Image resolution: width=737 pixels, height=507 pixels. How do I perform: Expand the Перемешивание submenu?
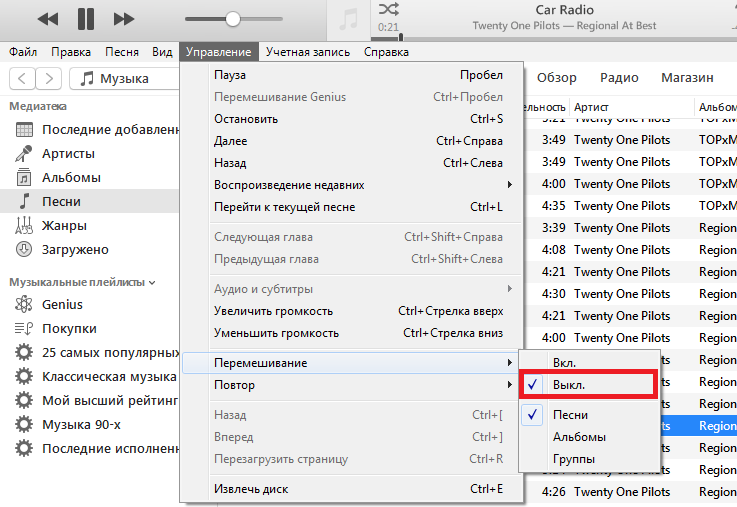(x=352, y=363)
